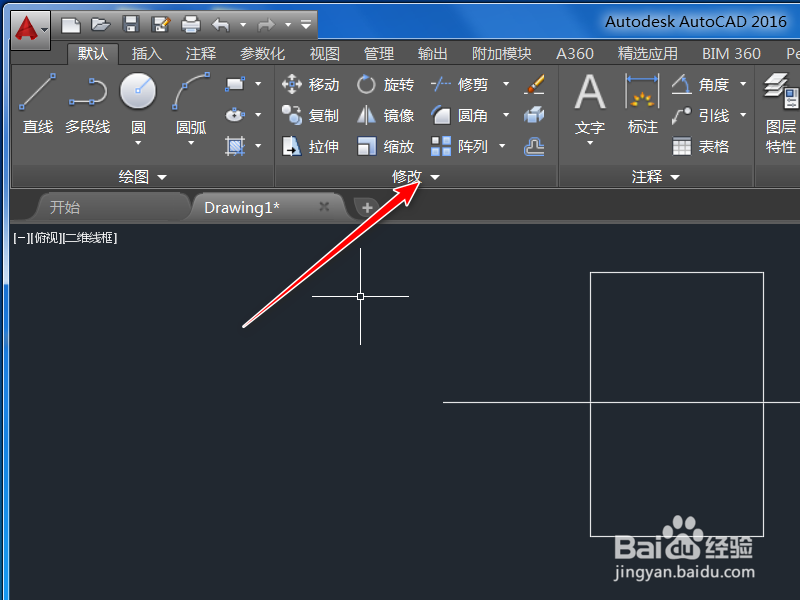
Task: Open the 视图 ribbon tab
Action: [325, 54]
